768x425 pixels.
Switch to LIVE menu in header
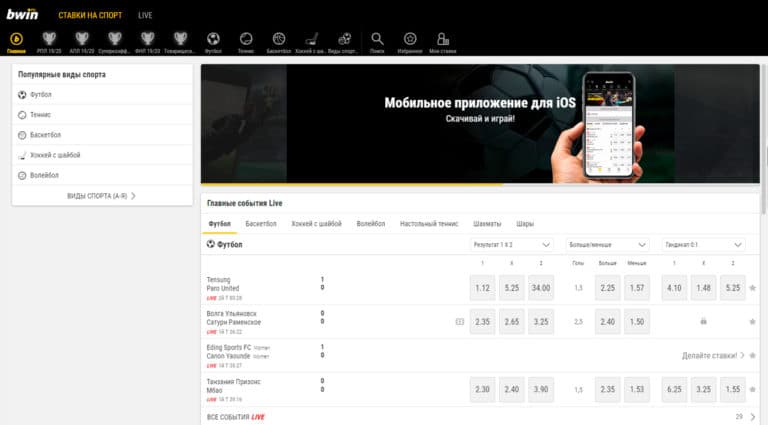coord(145,15)
